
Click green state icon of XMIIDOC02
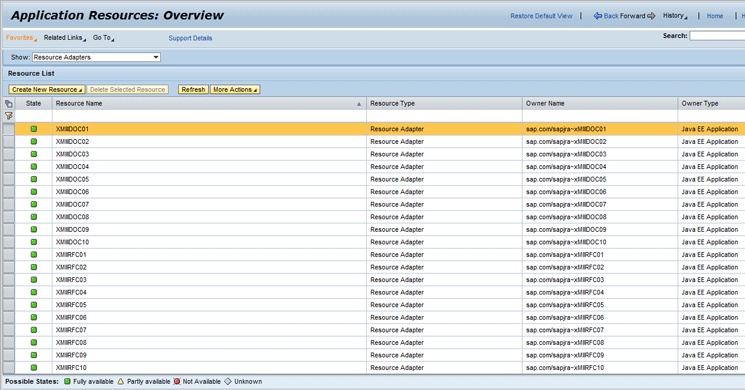pos(34,142)
